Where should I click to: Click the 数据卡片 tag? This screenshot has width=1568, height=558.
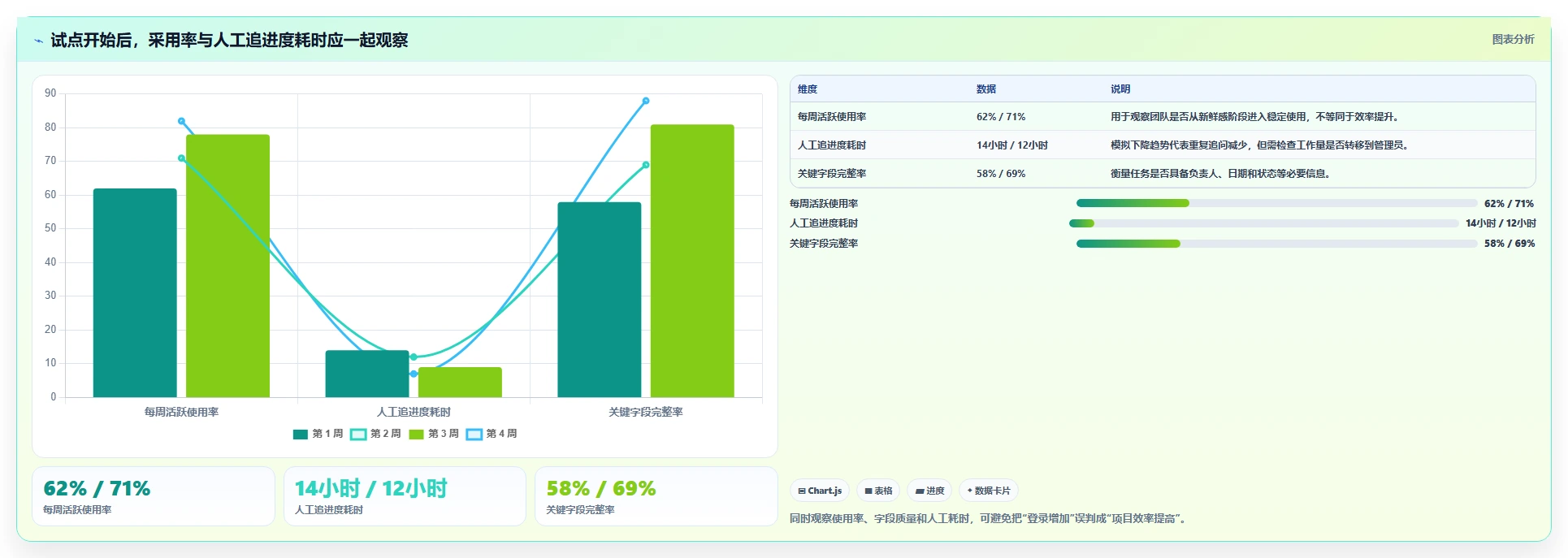tap(989, 491)
